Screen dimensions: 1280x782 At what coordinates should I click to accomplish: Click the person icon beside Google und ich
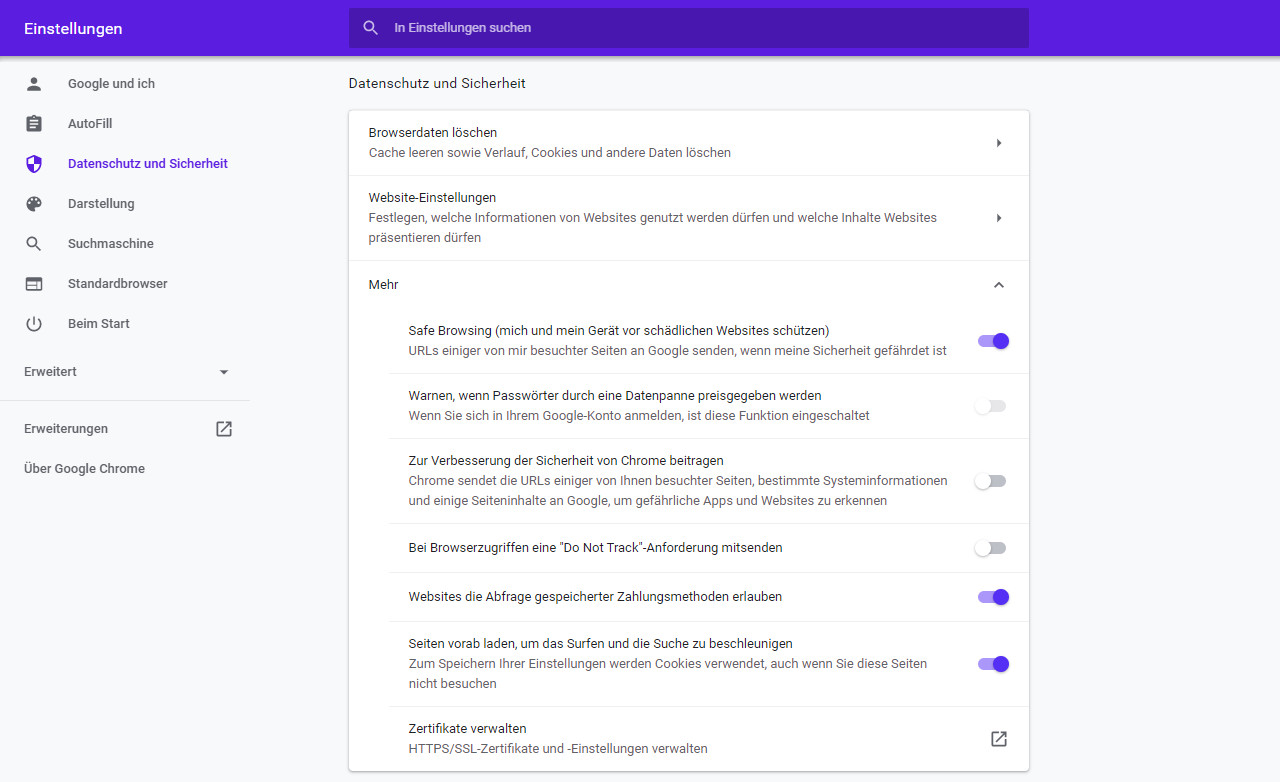point(34,84)
